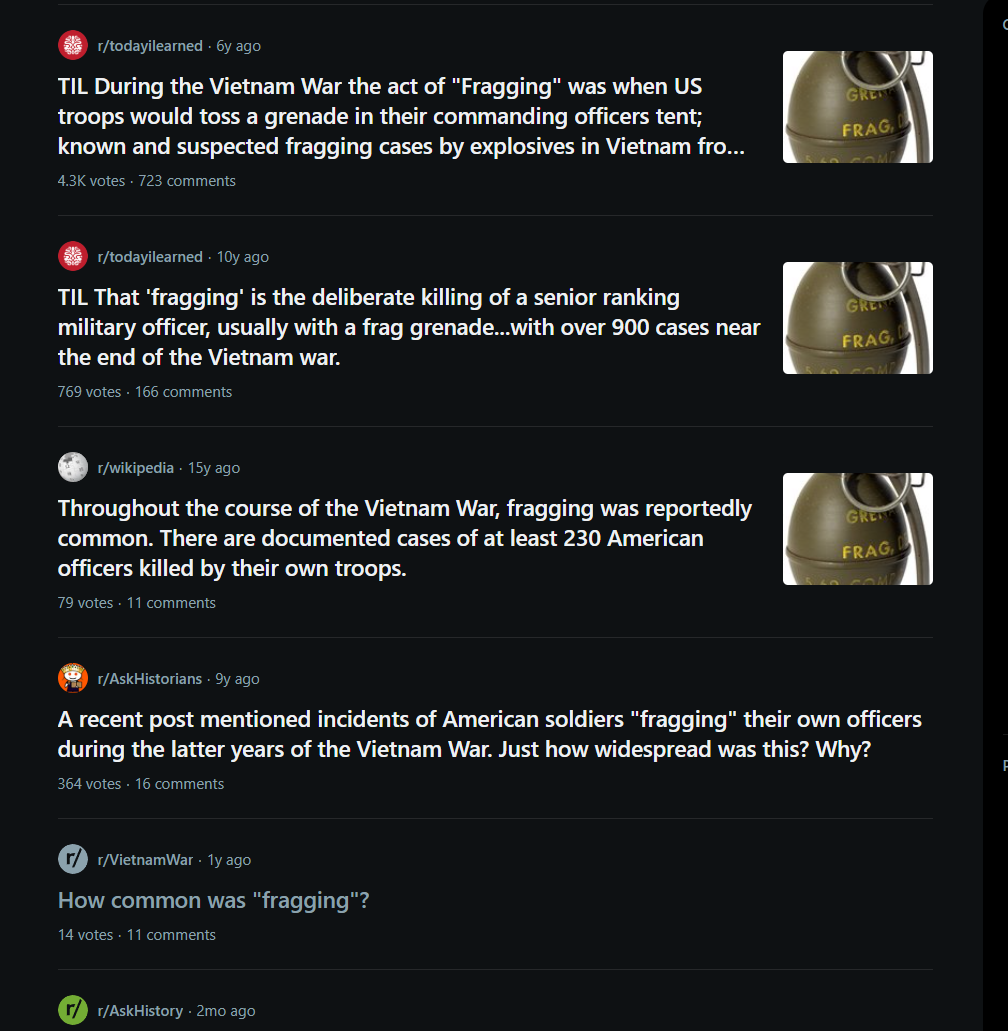
Task: Go to the r/AskHistory subreddit link
Action: 140,1011
